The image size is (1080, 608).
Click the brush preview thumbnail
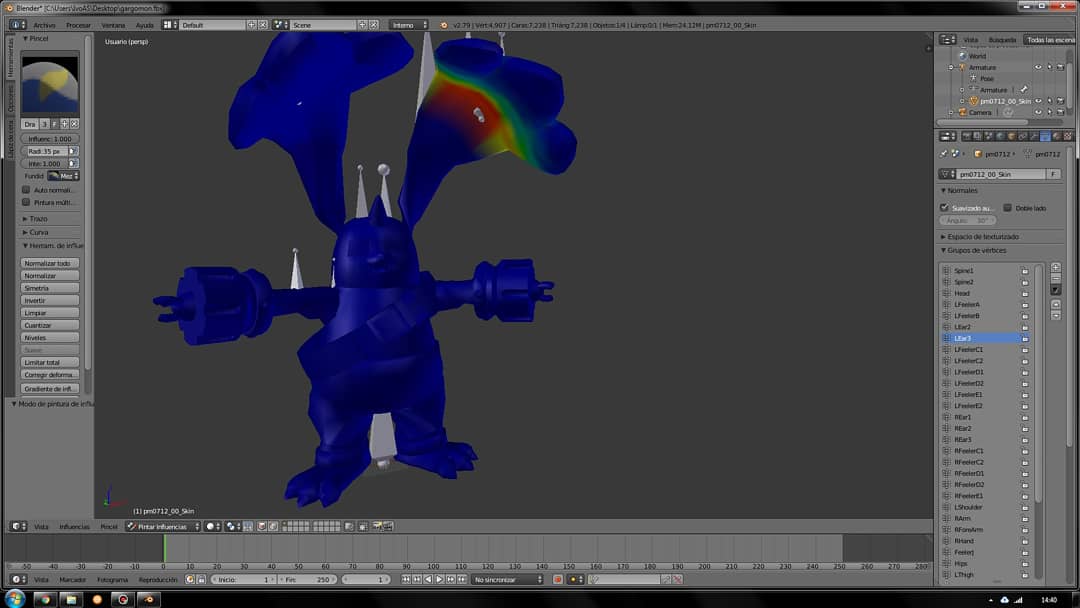50,85
